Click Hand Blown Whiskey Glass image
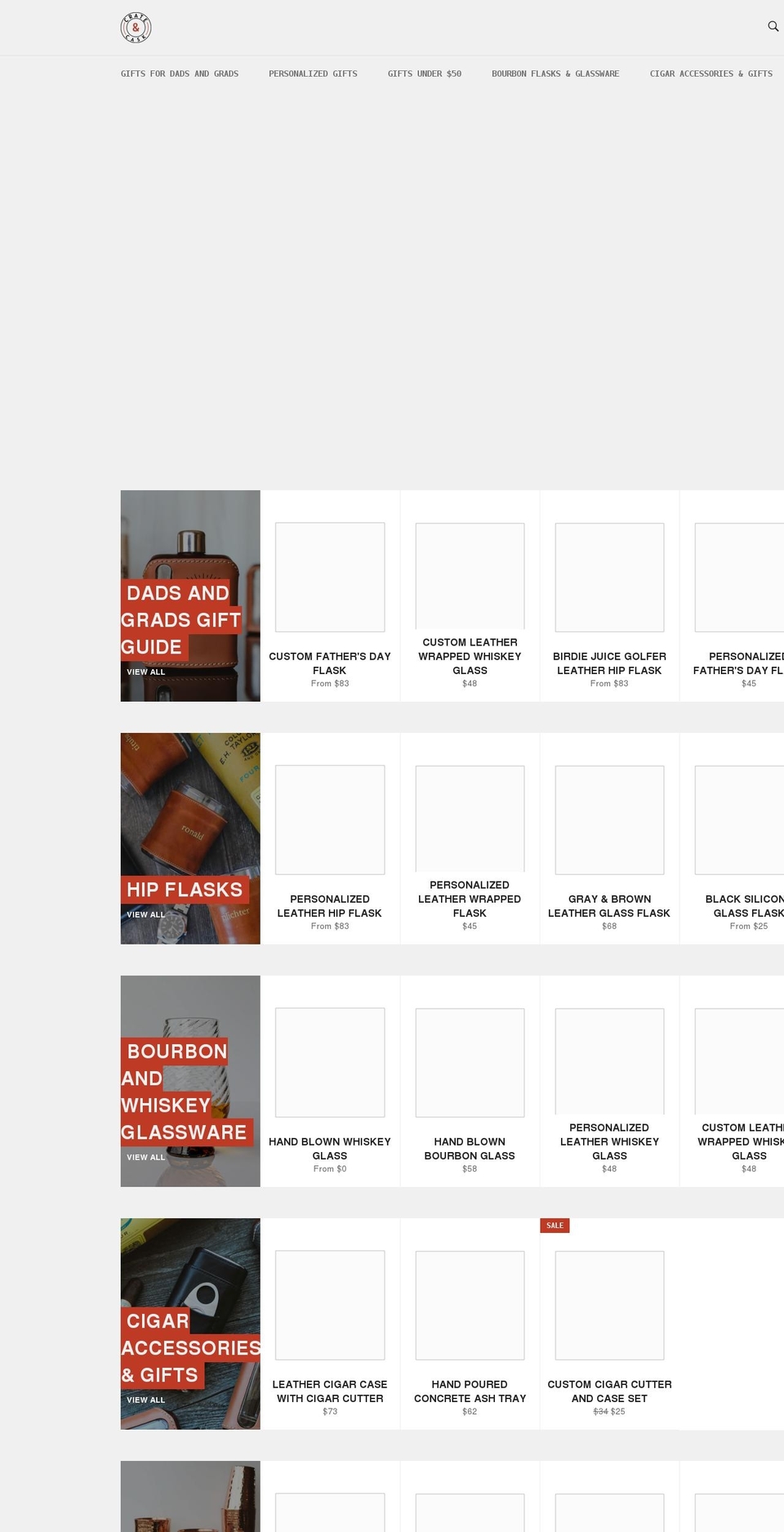 [x=330, y=1062]
